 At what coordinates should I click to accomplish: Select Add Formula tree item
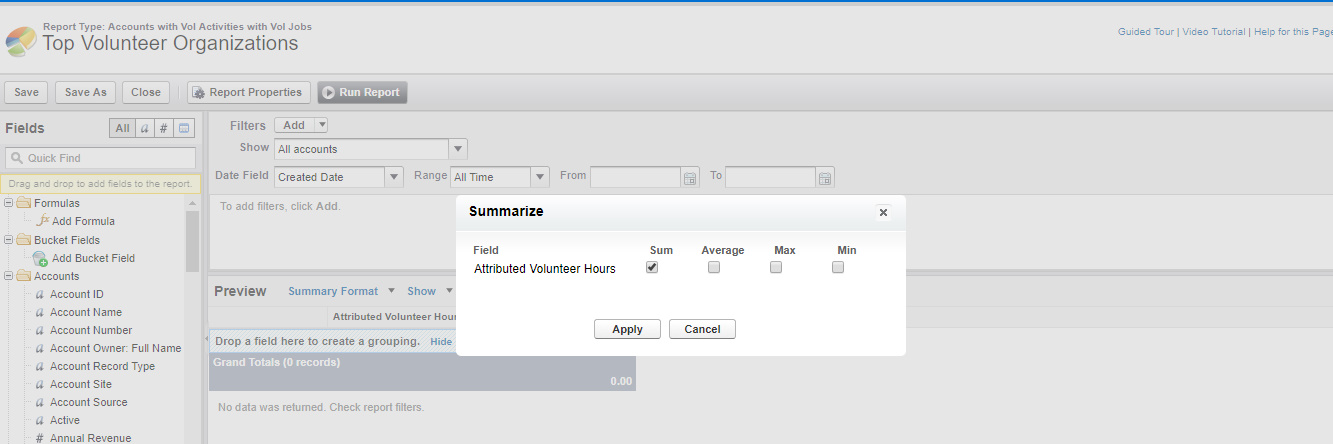point(83,221)
